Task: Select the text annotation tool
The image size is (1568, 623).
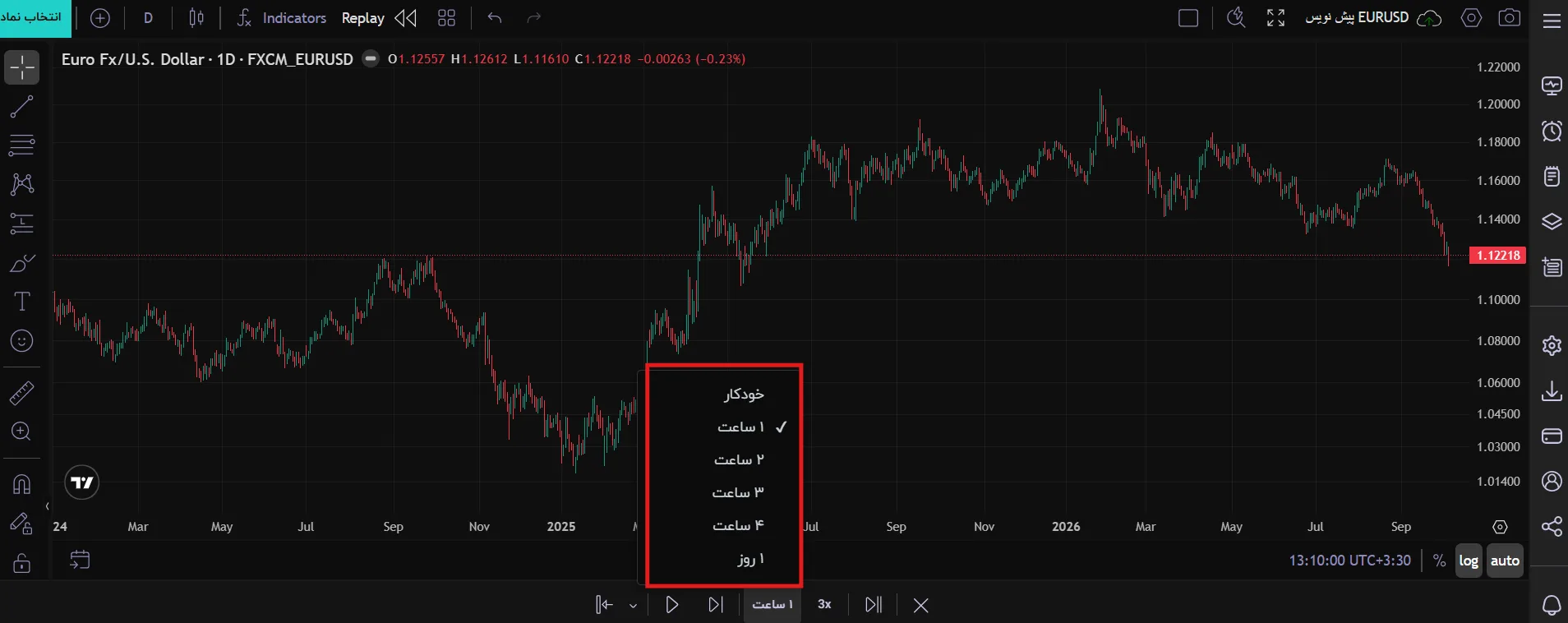Action: click(22, 302)
